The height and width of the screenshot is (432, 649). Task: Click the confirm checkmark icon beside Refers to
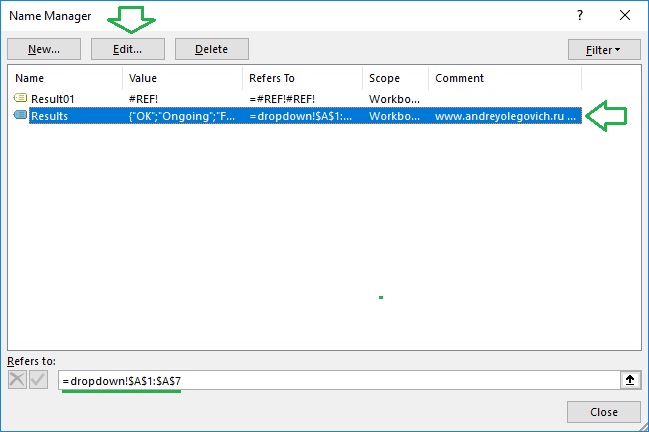(38, 379)
